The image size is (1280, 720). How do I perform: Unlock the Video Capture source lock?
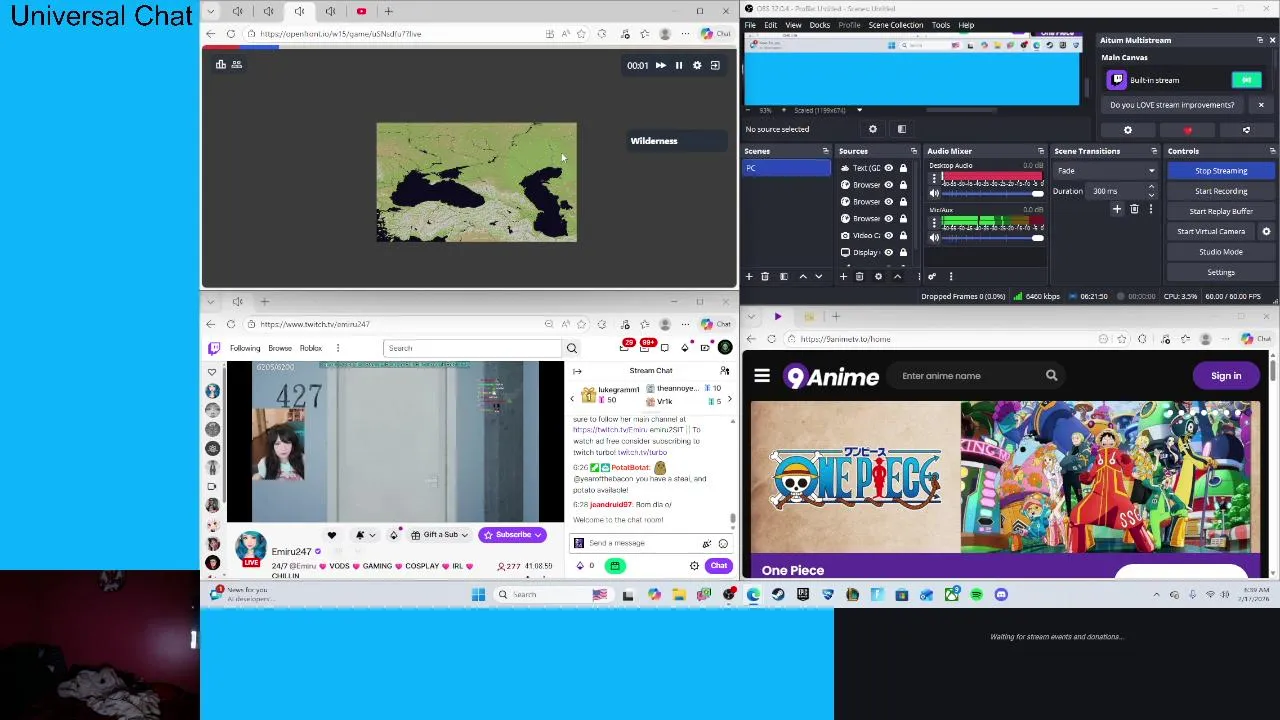903,235
